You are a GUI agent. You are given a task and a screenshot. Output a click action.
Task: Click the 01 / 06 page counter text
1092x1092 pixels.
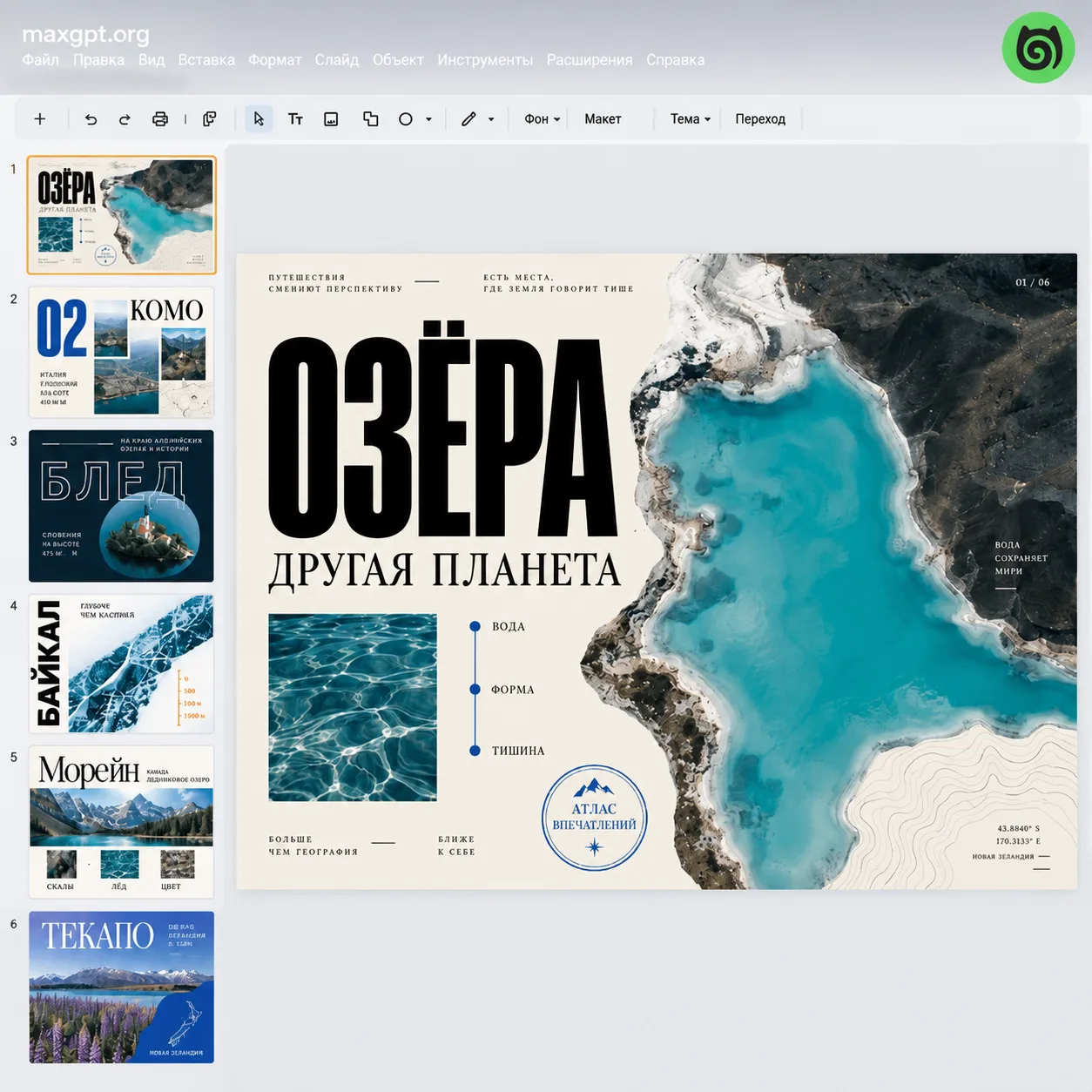(1033, 282)
